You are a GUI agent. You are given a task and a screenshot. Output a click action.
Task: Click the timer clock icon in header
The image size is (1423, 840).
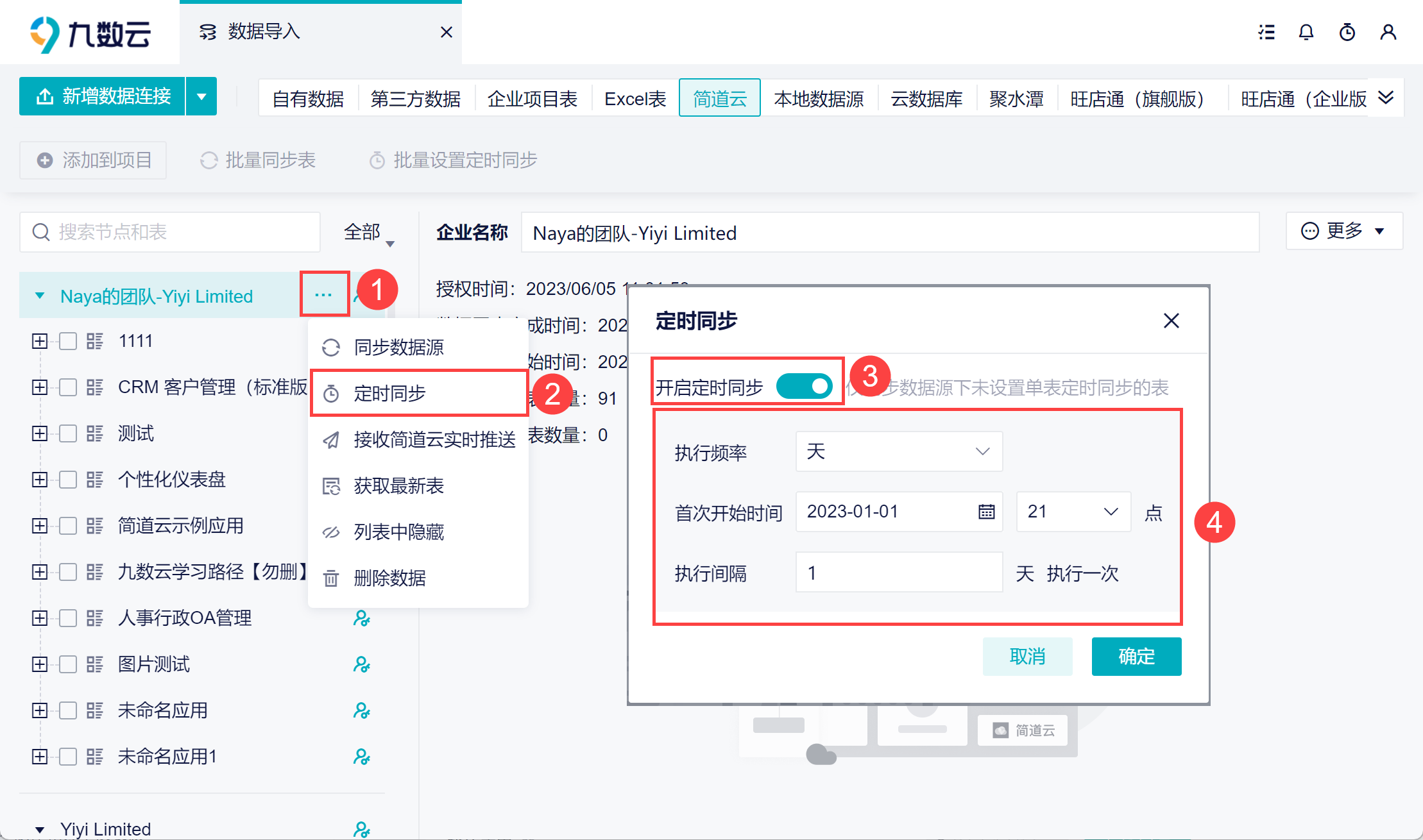pyautogui.click(x=1347, y=32)
